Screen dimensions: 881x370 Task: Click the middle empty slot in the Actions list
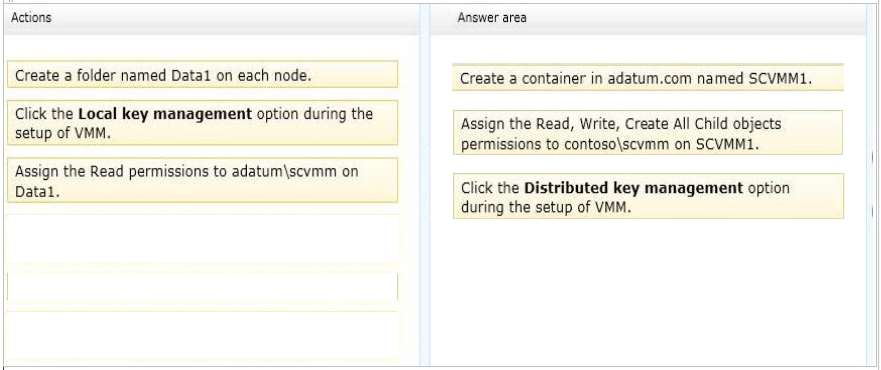[x=202, y=286]
